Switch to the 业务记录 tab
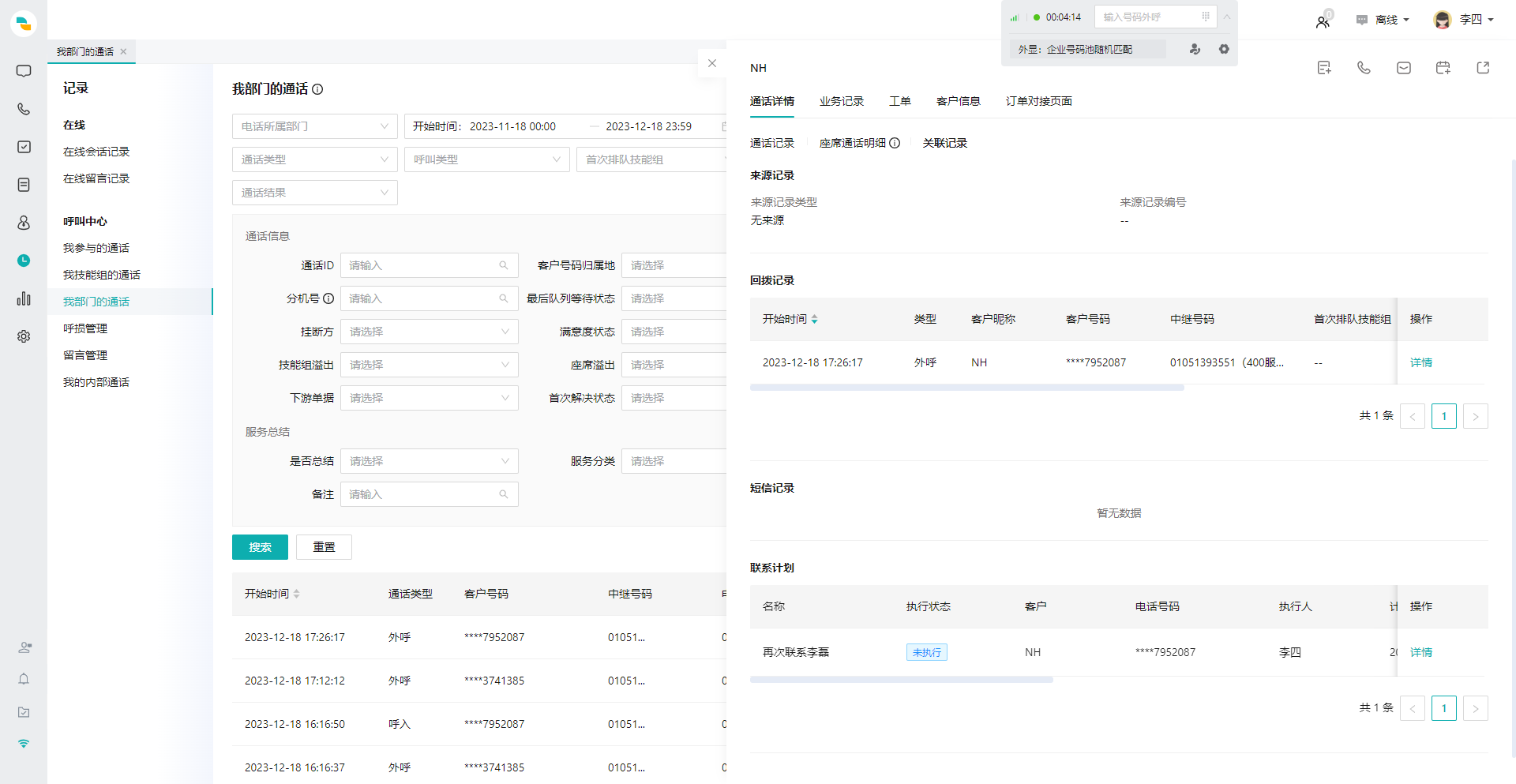 coord(842,101)
